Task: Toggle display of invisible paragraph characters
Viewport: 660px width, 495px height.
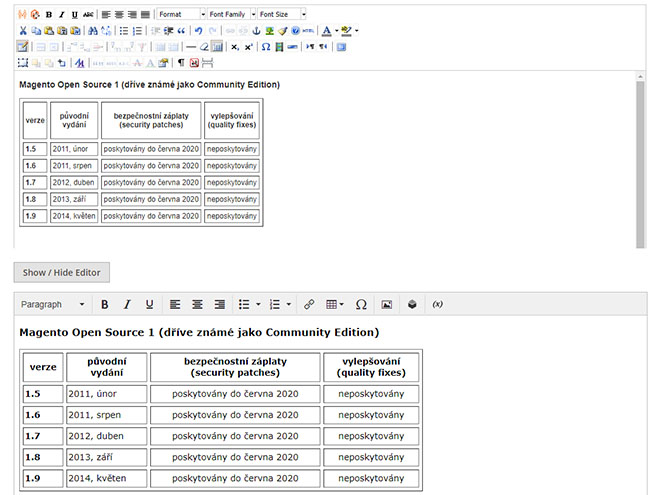Action: [181, 63]
